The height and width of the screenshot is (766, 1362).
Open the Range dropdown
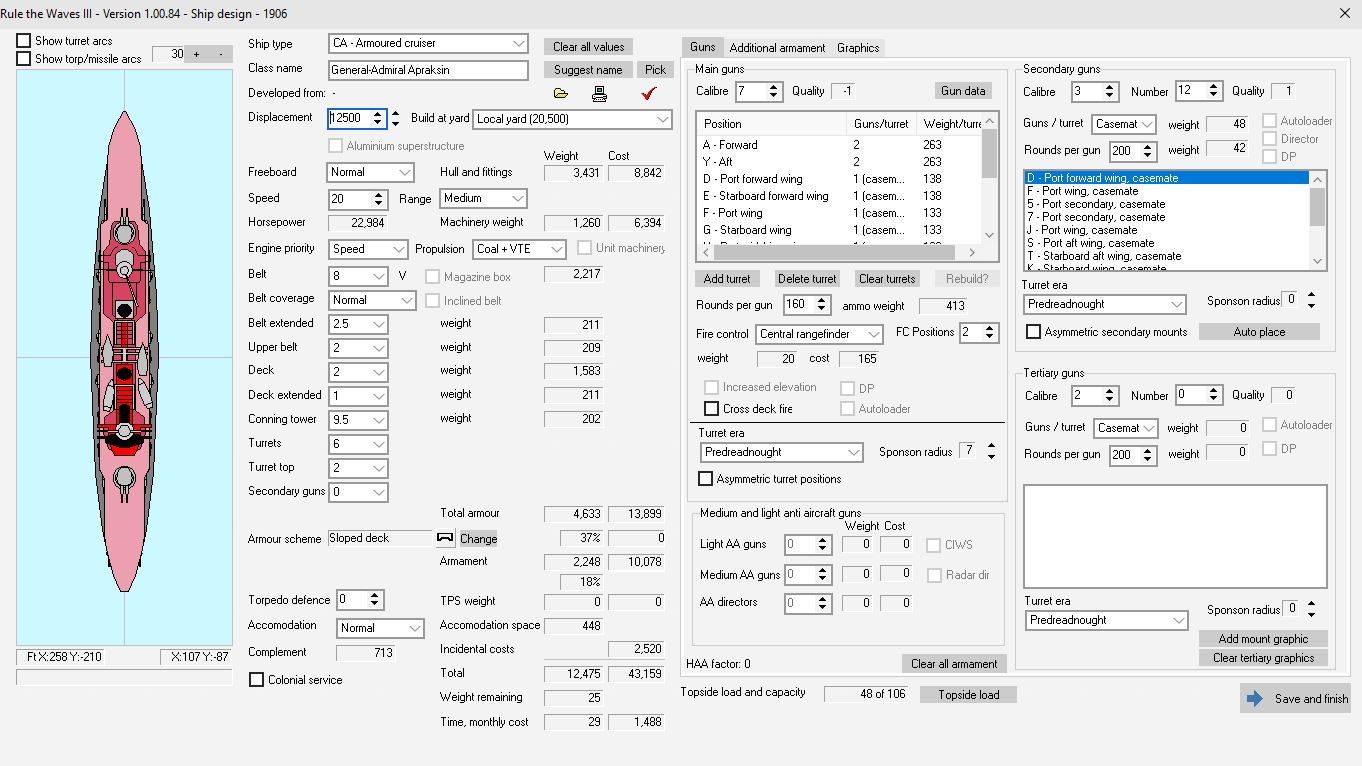(x=482, y=199)
